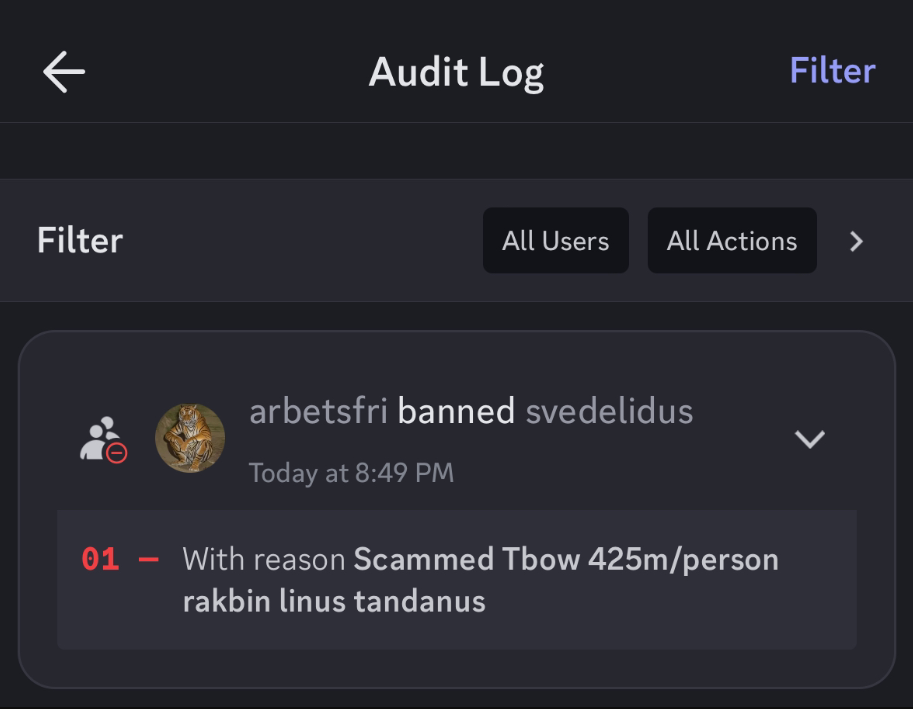The image size is (913, 709).
Task: Select the arbetsfri username
Action: click(318, 411)
